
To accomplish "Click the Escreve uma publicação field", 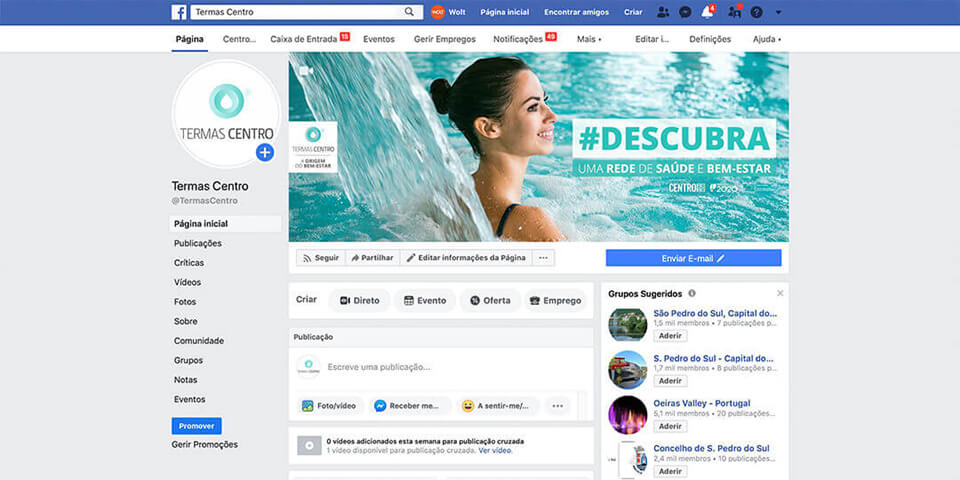I will pyautogui.click(x=440, y=367).
